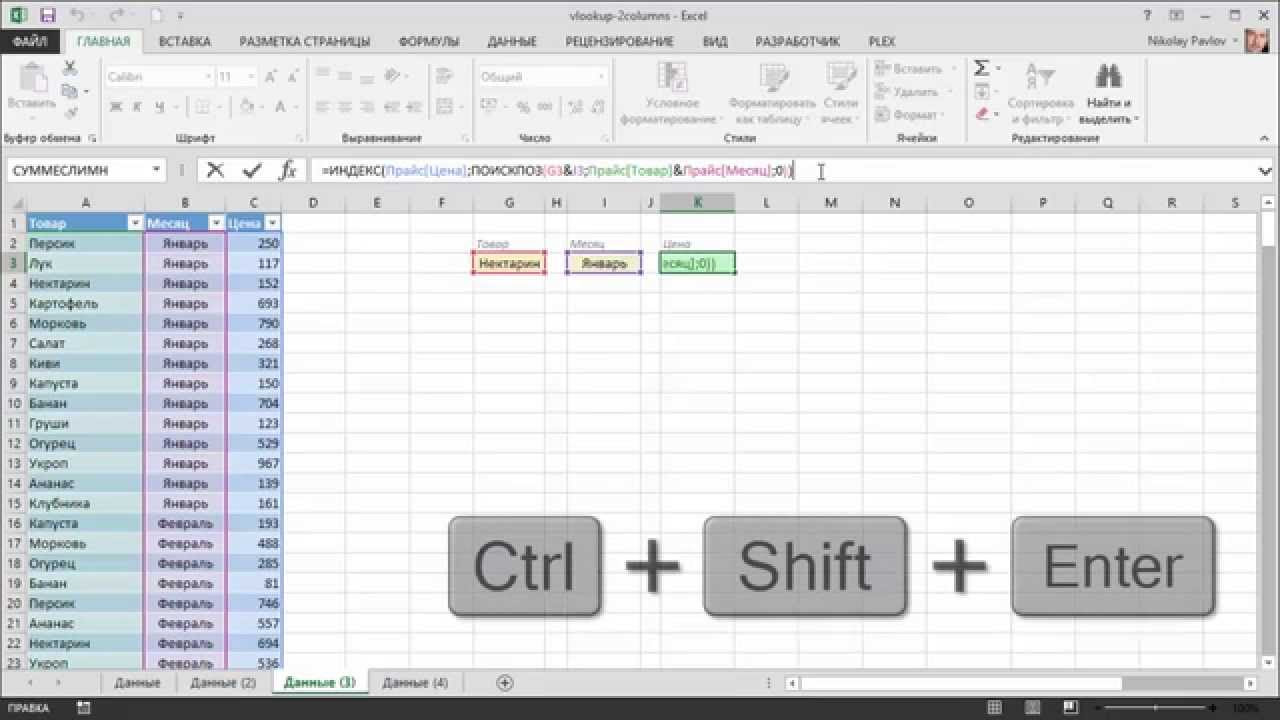Open filter dropdown for Цена column
The height and width of the screenshot is (720, 1280).
[272, 223]
